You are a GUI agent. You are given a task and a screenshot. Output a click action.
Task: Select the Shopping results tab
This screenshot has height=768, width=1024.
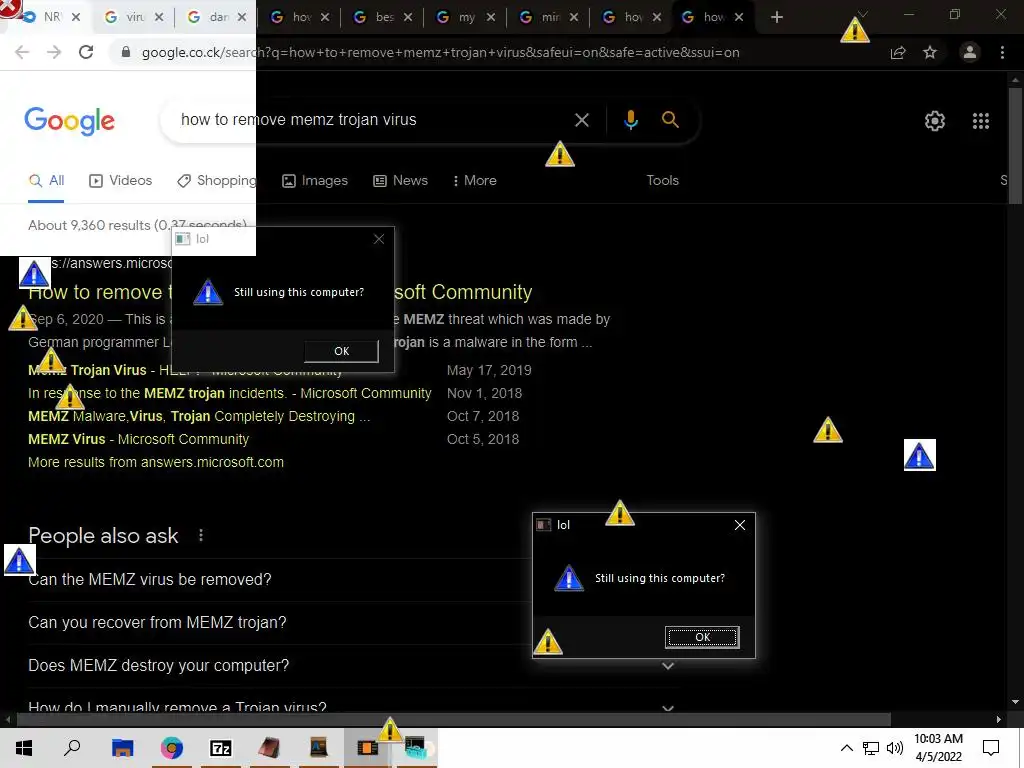[x=217, y=180]
